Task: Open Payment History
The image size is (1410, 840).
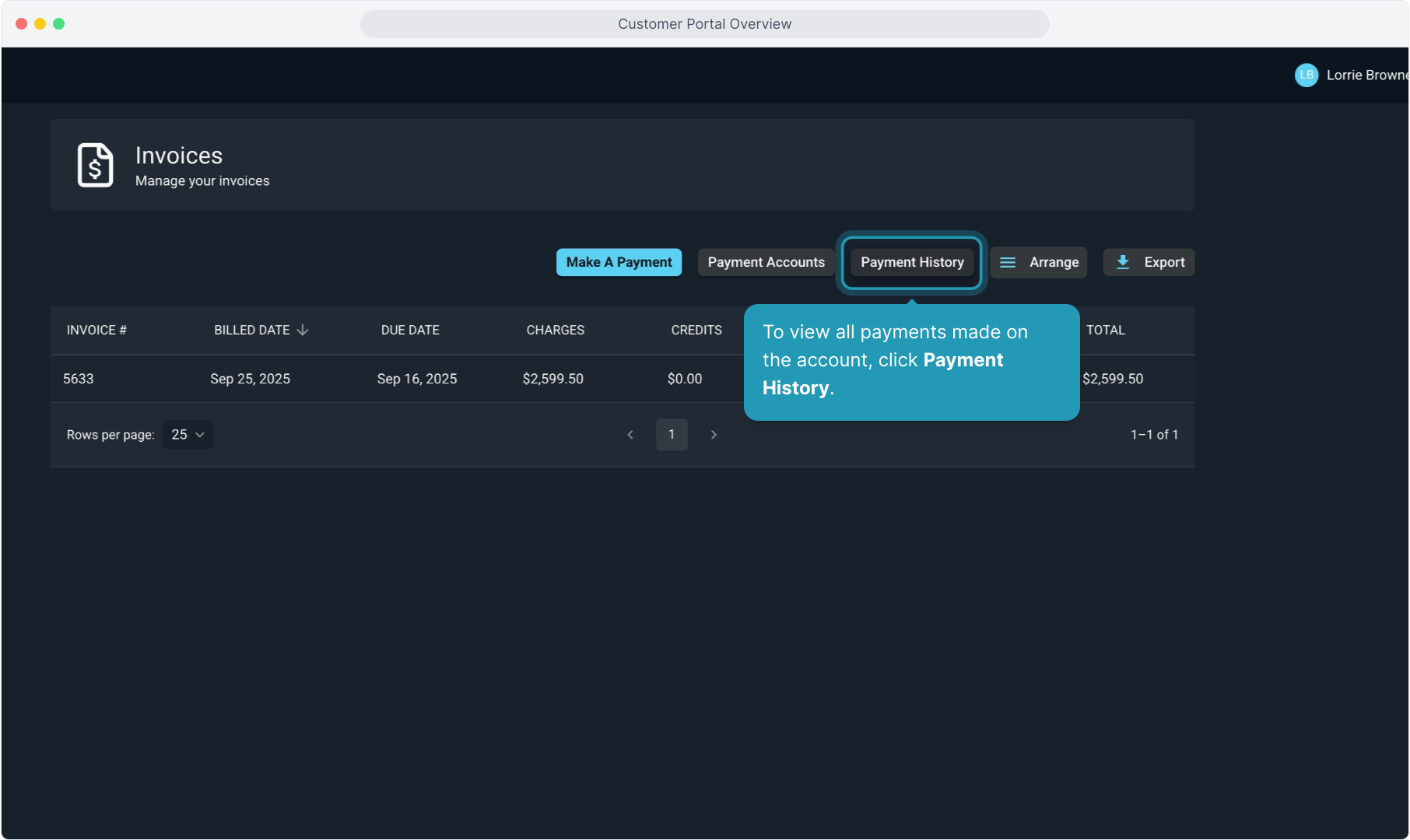Action: pyautogui.click(x=912, y=263)
